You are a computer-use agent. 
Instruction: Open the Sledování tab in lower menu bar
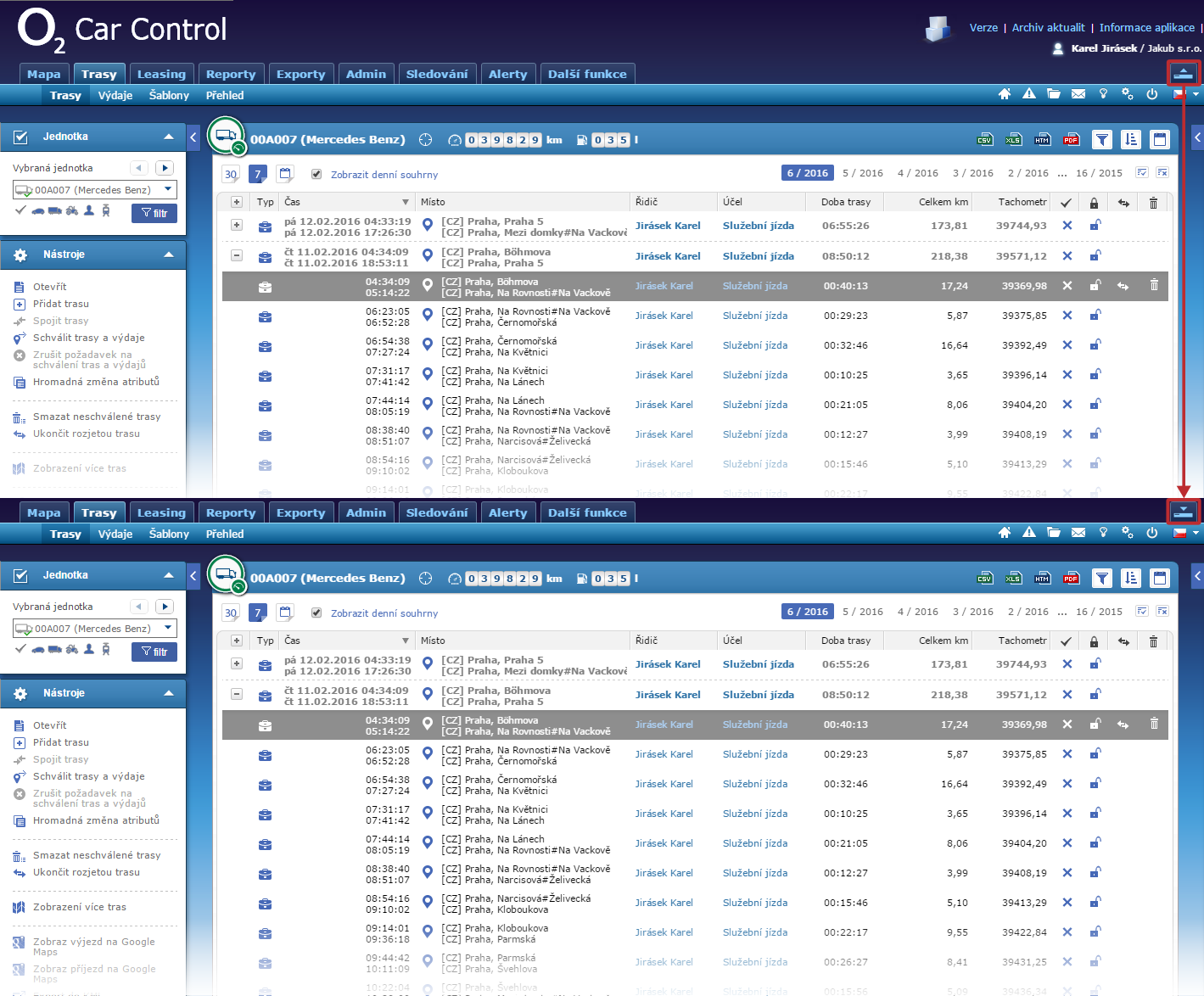click(x=437, y=512)
